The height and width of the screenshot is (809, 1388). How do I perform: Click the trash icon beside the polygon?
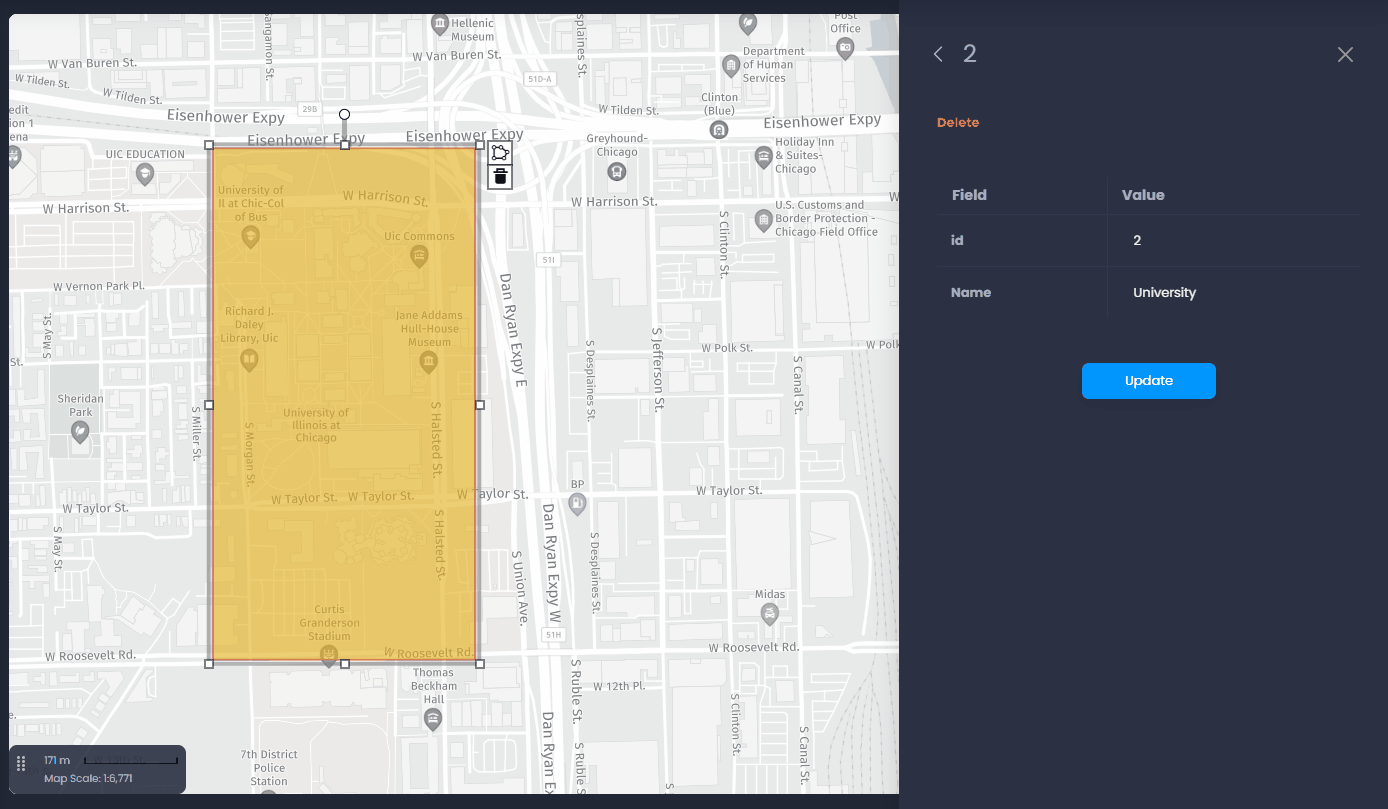500,177
